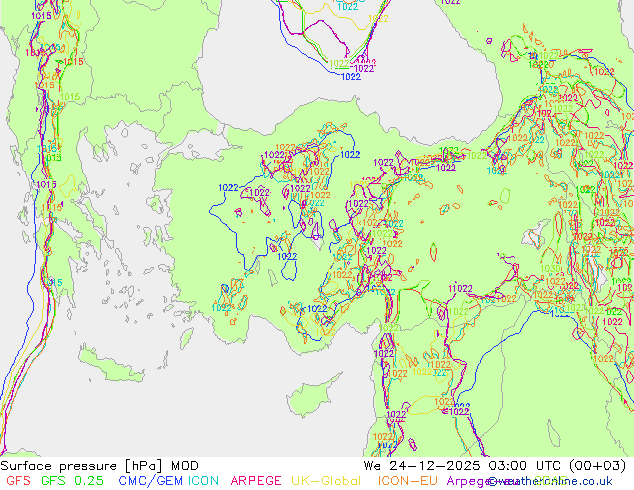This screenshot has width=634, height=490.
Task: Click the "We 24-12-2025 03:00 UTC (00+03)" timestamp
Action: pyautogui.click(x=495, y=466)
